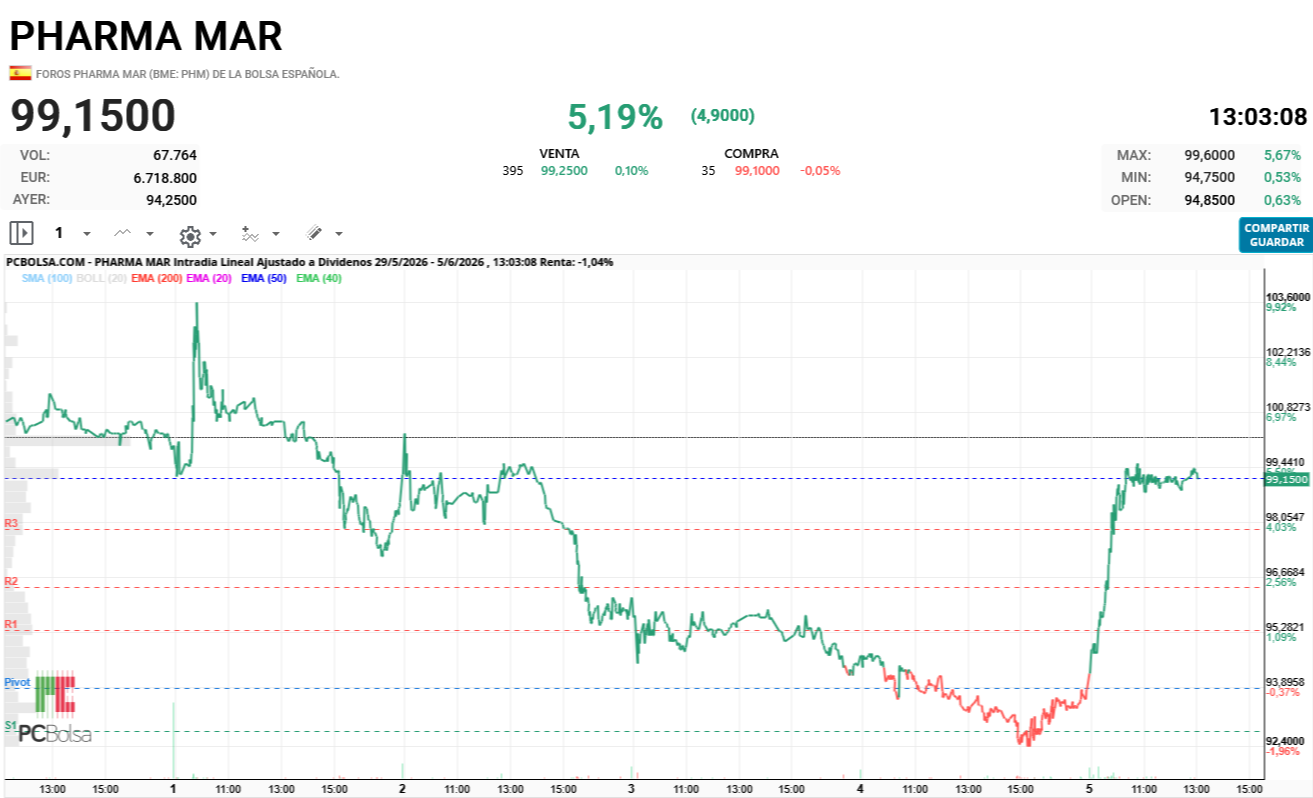Click MAX value 99,6000
The height and width of the screenshot is (798, 1313).
click(1210, 155)
